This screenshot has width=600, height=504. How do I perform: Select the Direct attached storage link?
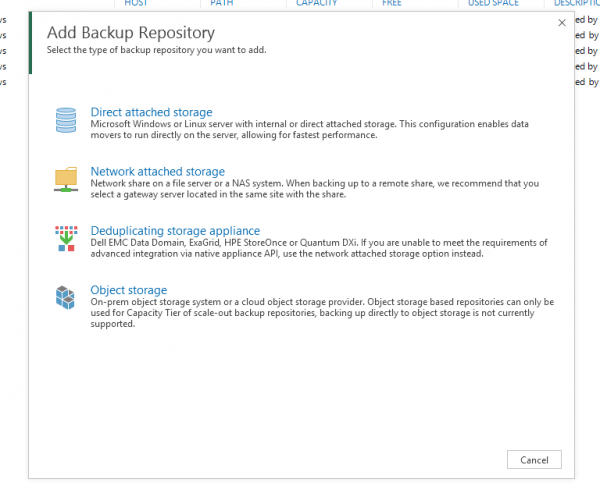click(151, 112)
